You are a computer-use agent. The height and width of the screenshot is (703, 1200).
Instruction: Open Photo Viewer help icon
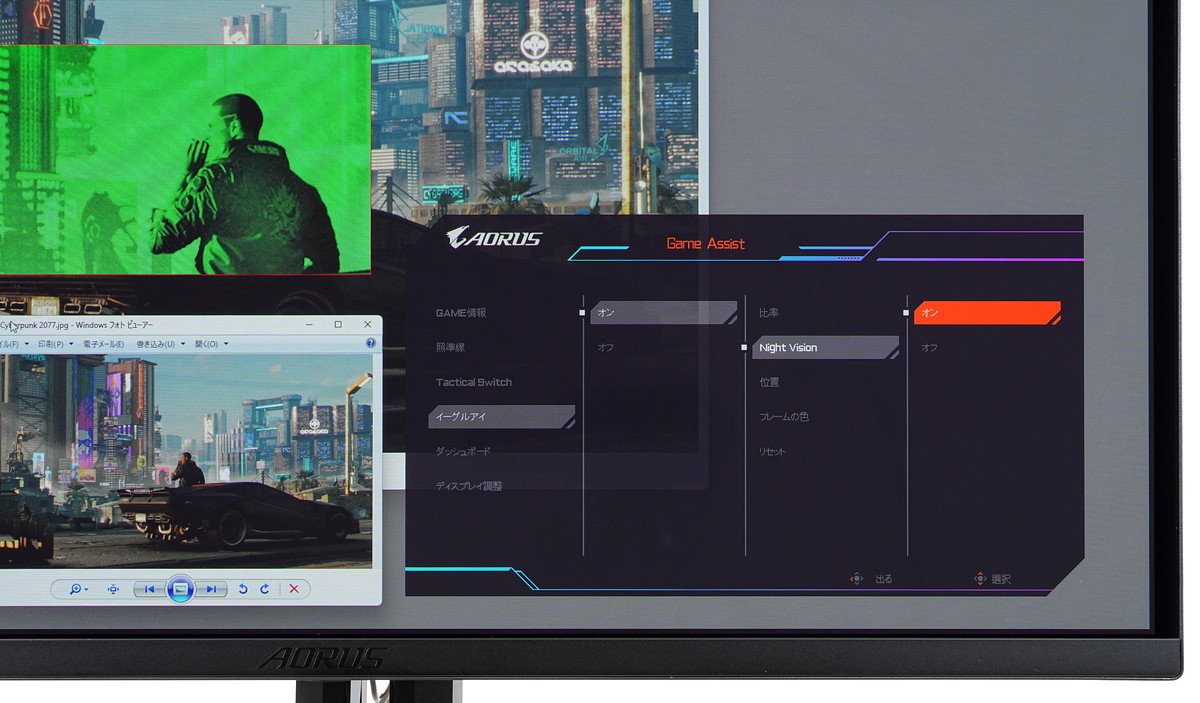coord(371,344)
